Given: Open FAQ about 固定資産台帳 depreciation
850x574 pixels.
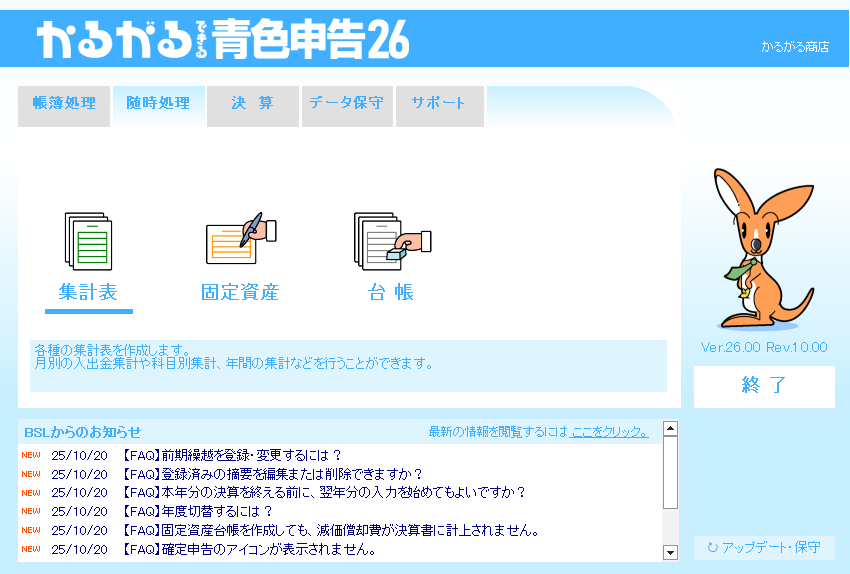Looking at the screenshot, I should 330,530.
